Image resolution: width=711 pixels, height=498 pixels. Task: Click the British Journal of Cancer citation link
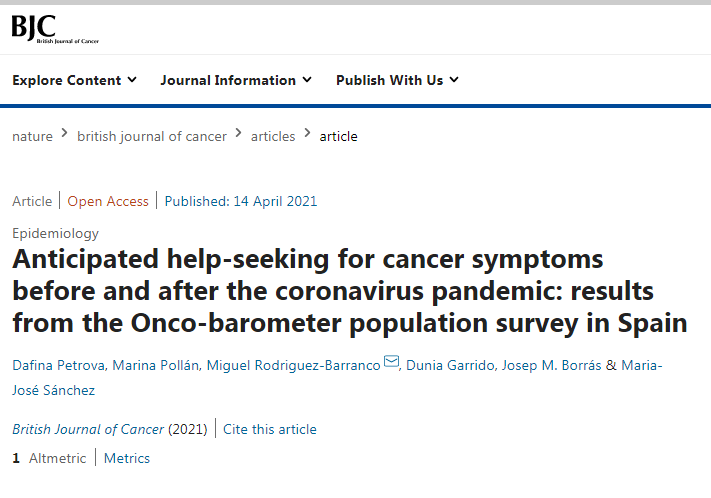[x=88, y=429]
